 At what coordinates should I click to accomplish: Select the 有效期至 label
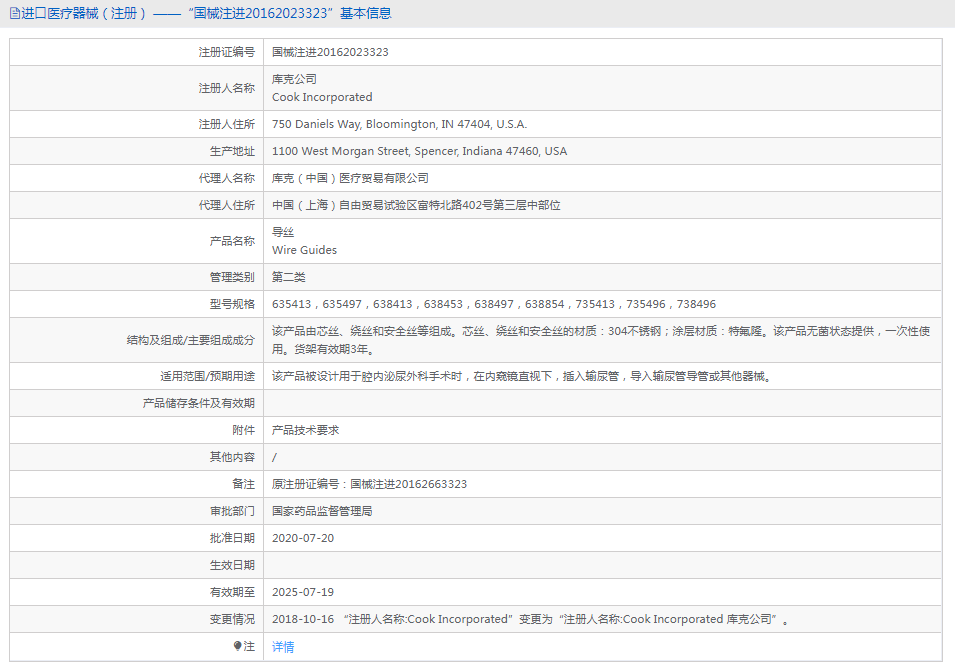[x=232, y=592]
